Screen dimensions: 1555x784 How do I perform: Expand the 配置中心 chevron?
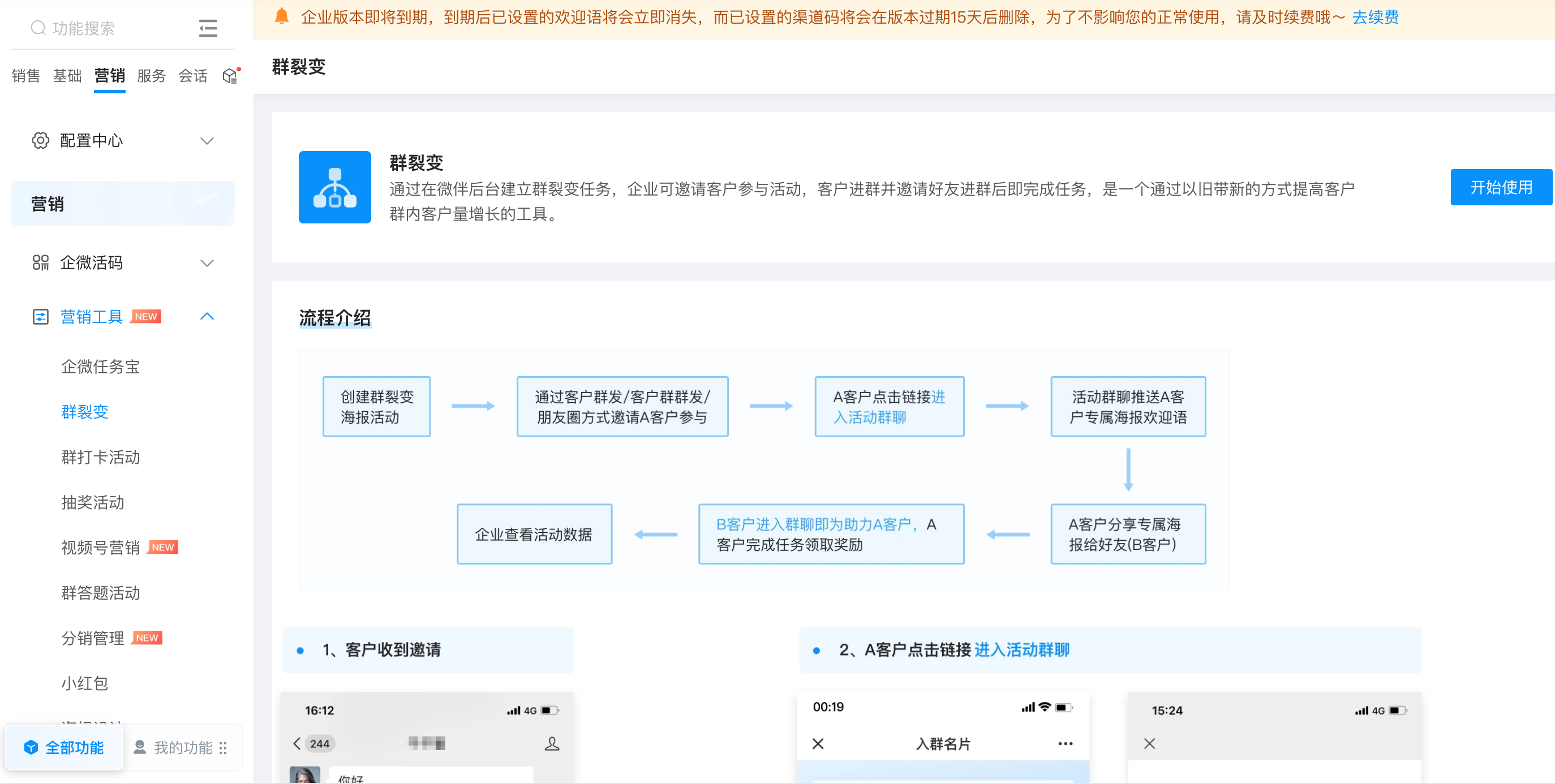point(207,141)
